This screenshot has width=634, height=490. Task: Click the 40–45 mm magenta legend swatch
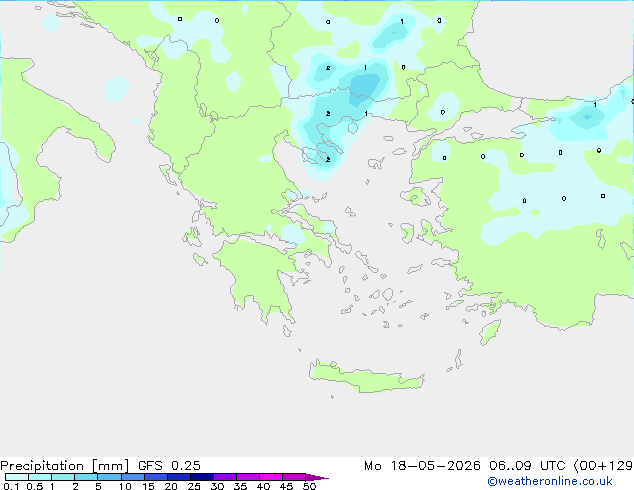click(271, 477)
